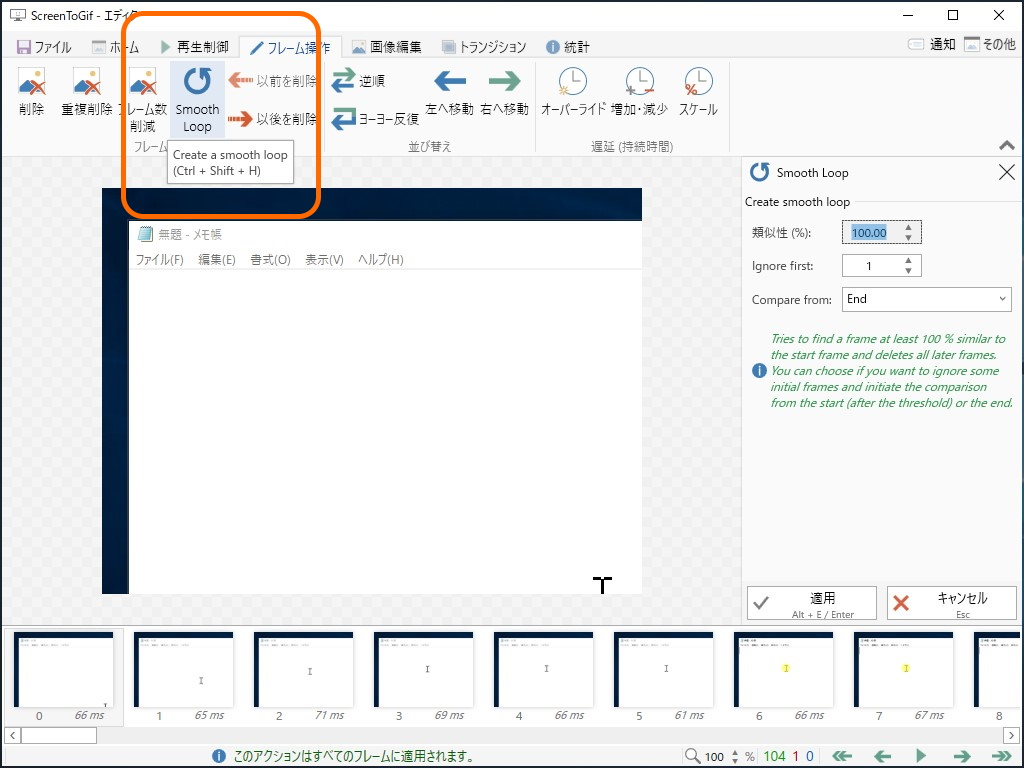Go to last frame button
The image size is (1024, 768).
tap(1001, 756)
